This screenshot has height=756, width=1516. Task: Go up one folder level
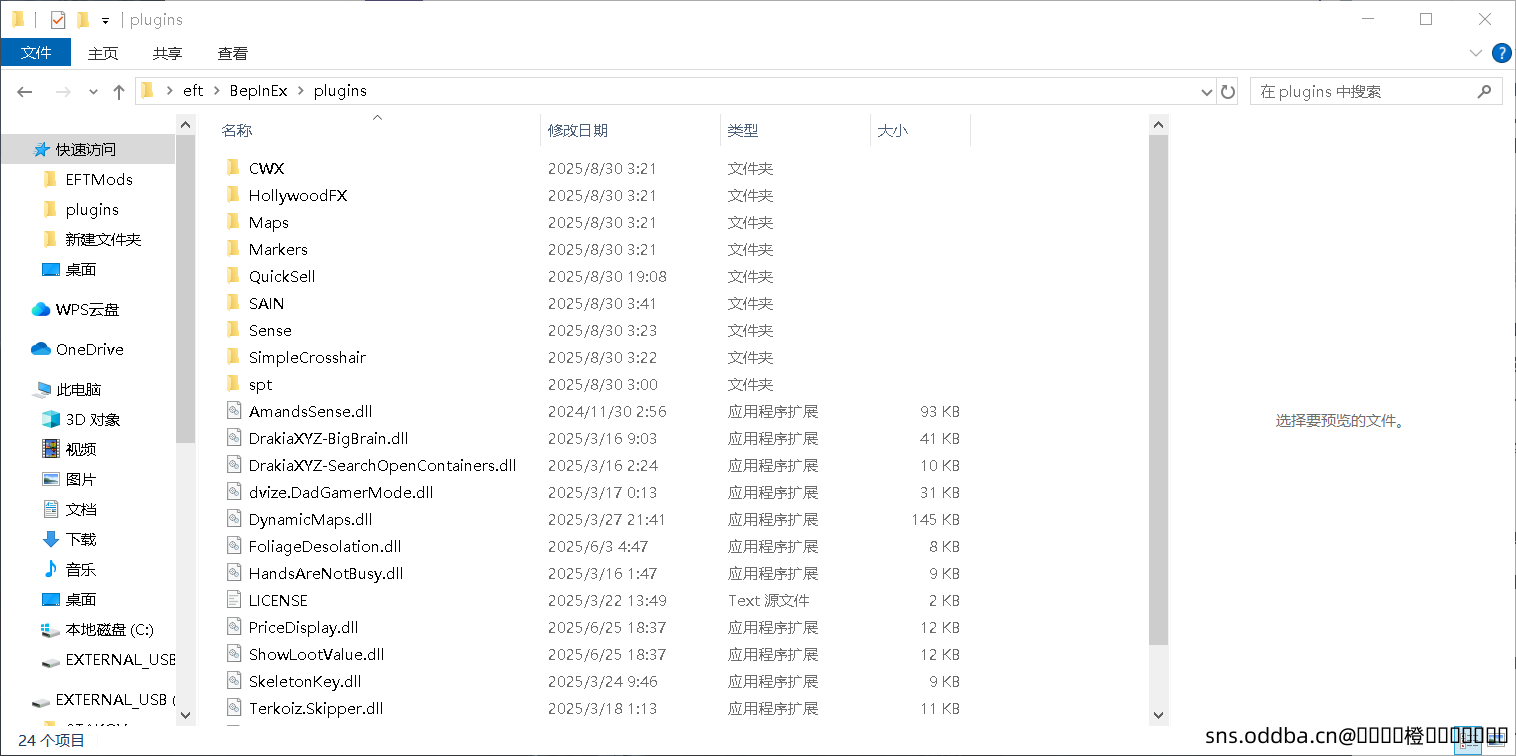tap(119, 91)
